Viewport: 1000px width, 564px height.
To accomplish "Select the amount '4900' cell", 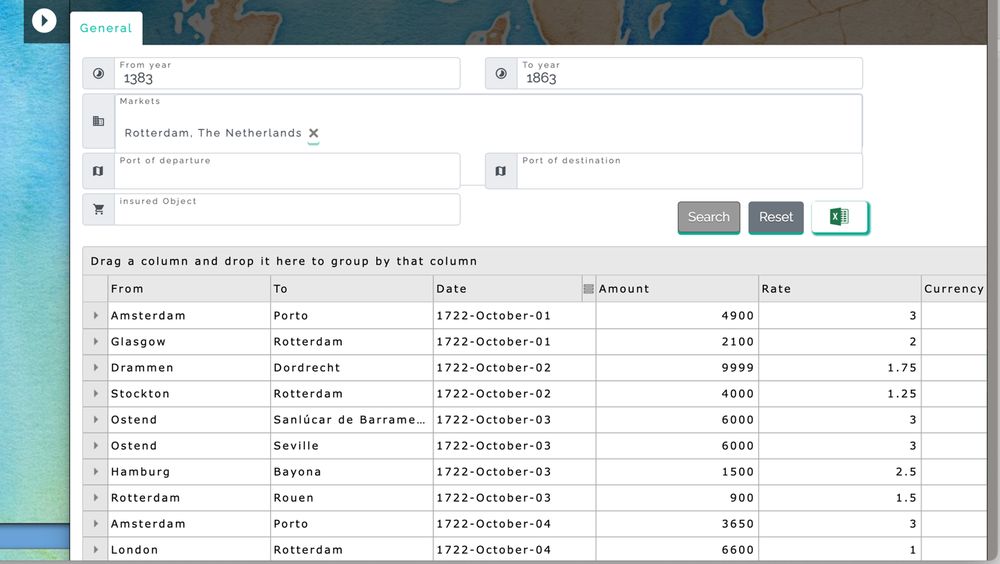I will (677, 315).
